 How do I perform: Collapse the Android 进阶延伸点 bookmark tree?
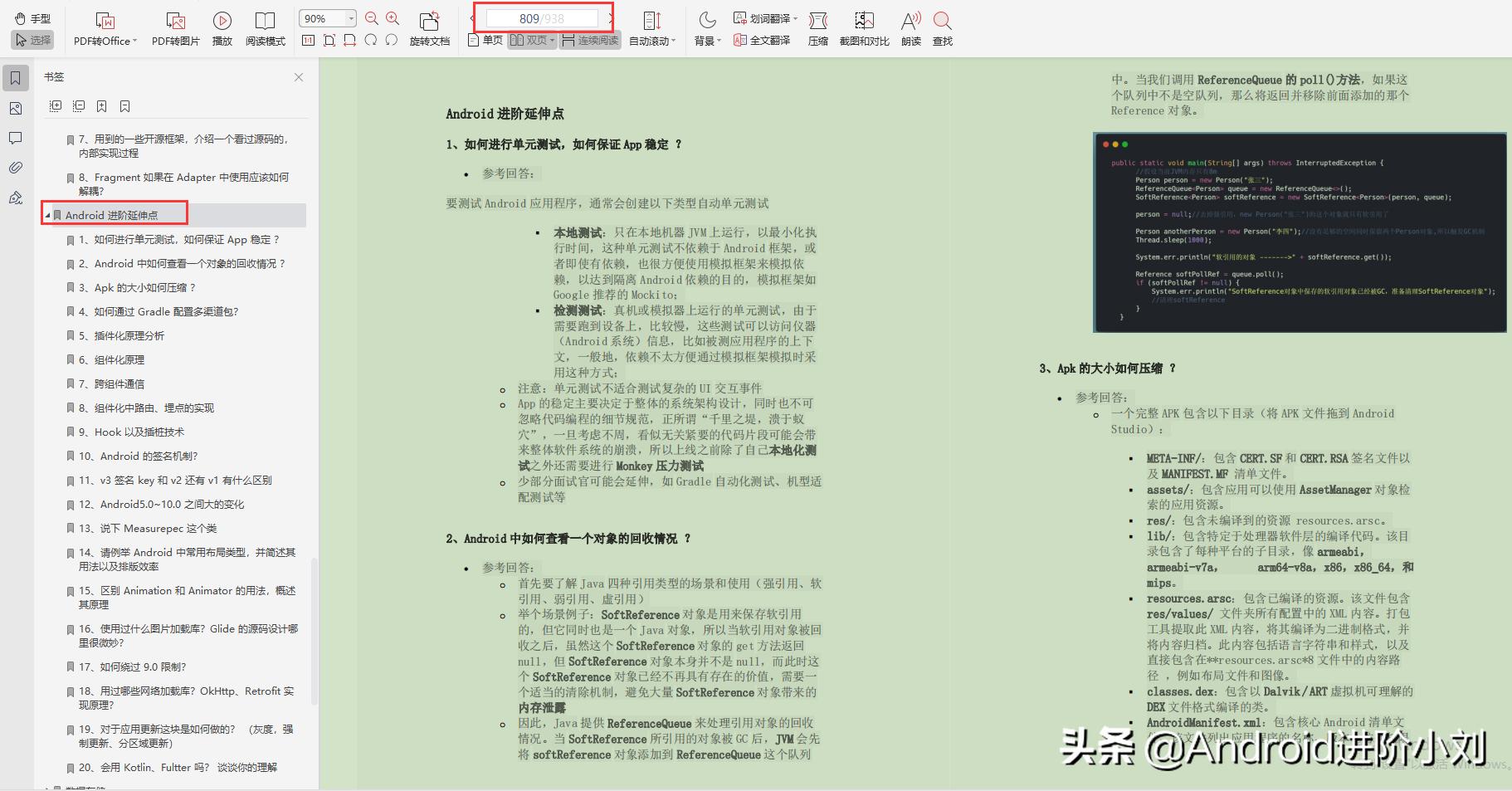(48, 213)
